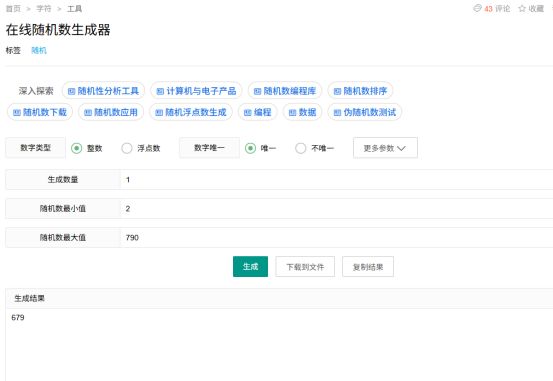Viewport: 553px width, 381px height.
Task: Open 随机性分析工具 suggestion chip
Action: tap(103, 91)
